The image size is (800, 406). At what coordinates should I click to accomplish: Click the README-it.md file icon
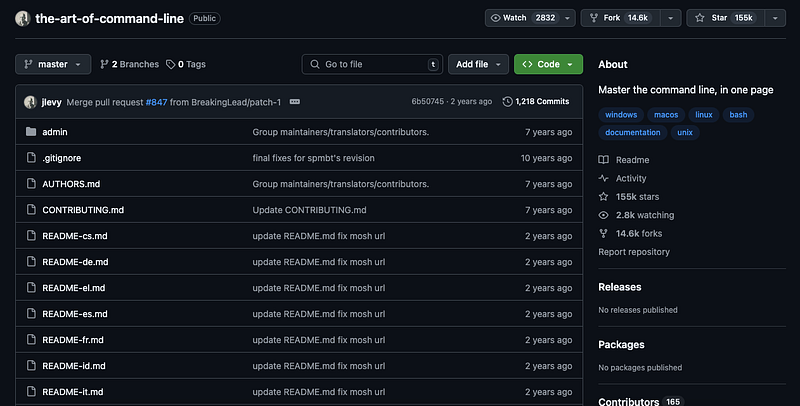click(x=31, y=392)
